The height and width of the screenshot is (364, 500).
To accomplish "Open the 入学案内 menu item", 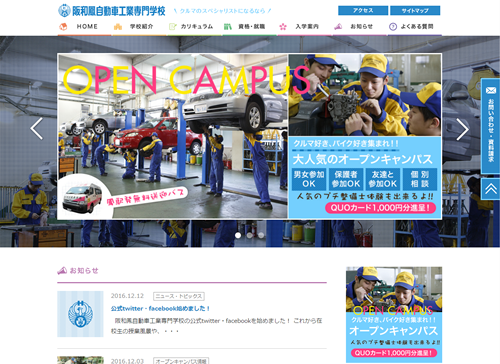I will tap(304, 27).
